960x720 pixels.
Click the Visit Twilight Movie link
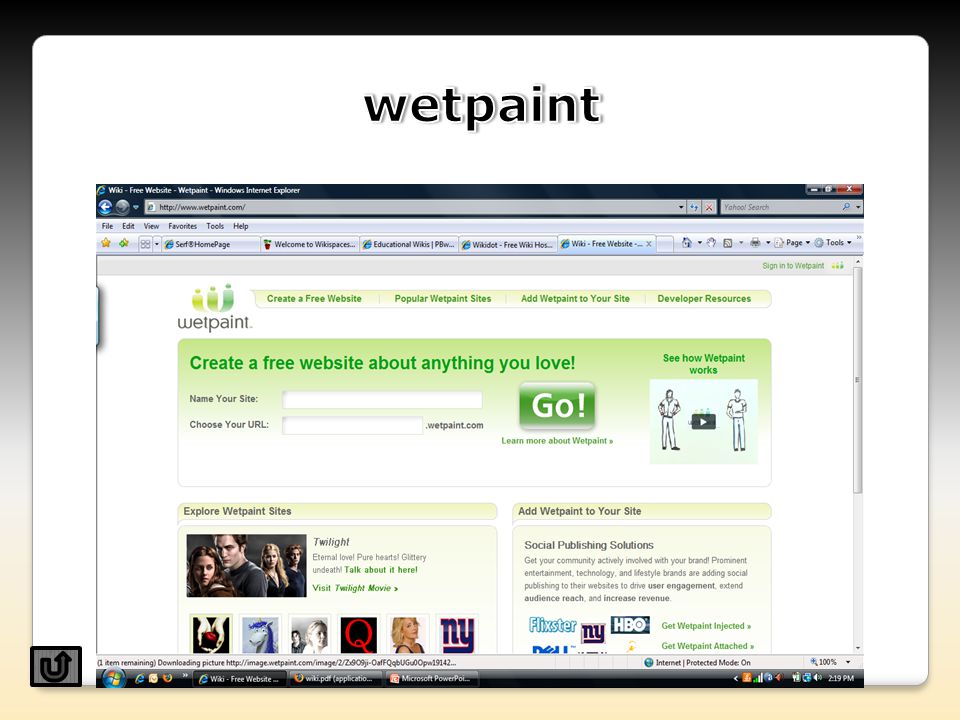355,588
